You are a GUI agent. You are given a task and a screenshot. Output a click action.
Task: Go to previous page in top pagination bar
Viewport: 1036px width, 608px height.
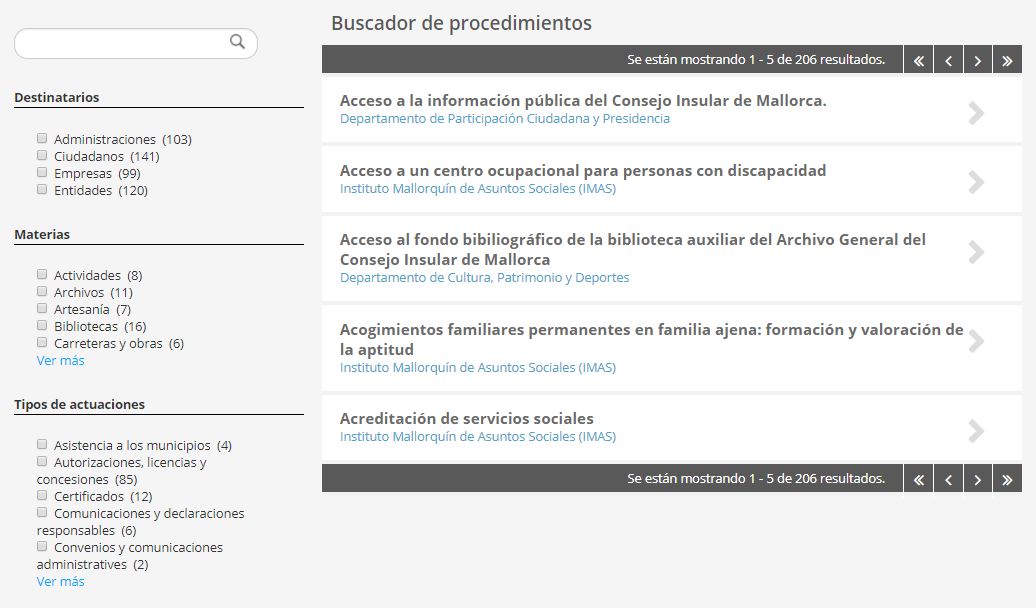pos(948,61)
